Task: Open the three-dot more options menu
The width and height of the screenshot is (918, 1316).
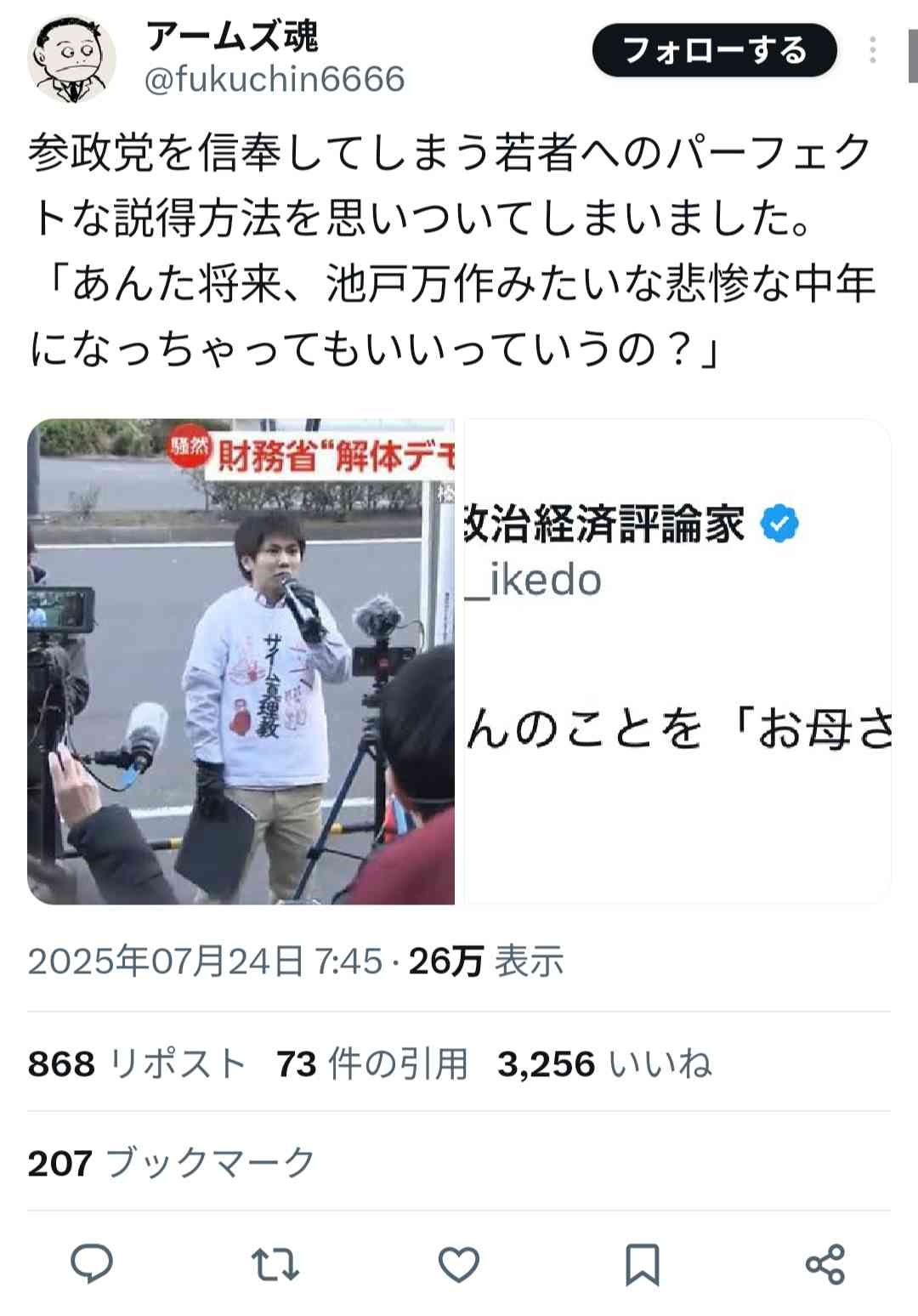Action: (x=873, y=50)
